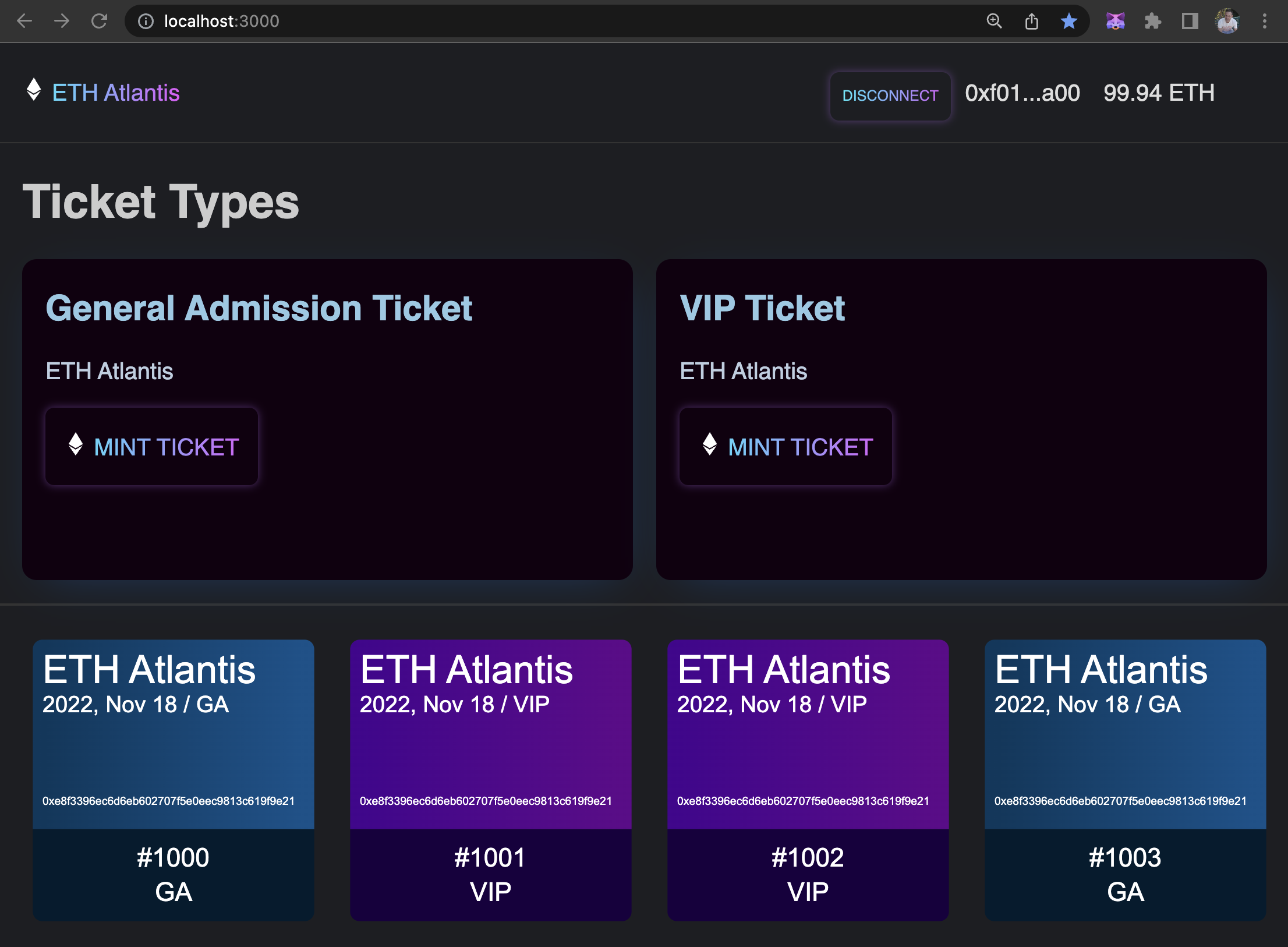The height and width of the screenshot is (947, 1288).
Task: Click the share icon in the toolbar
Action: tap(1032, 21)
